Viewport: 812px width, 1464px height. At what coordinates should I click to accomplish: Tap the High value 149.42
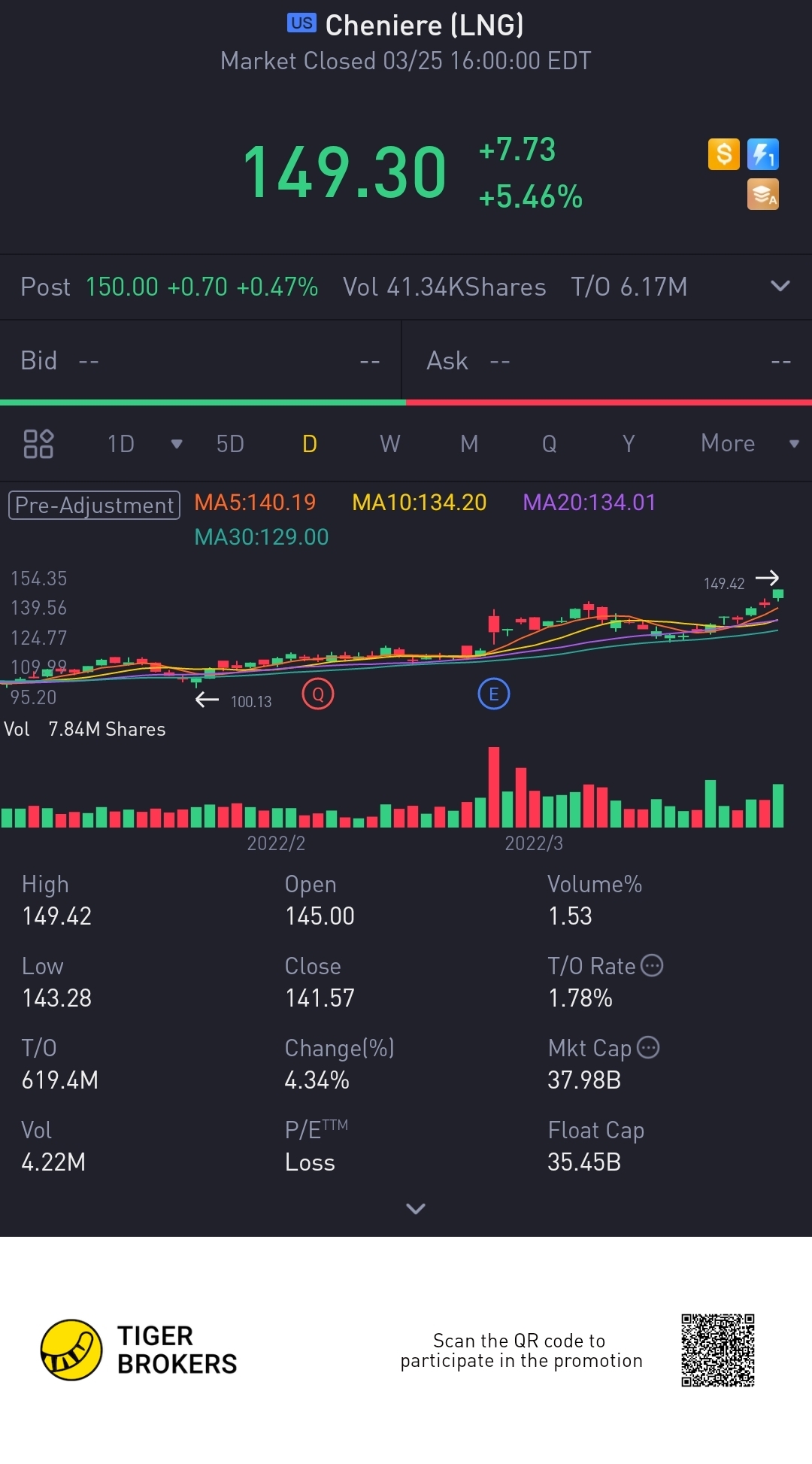[x=57, y=916]
